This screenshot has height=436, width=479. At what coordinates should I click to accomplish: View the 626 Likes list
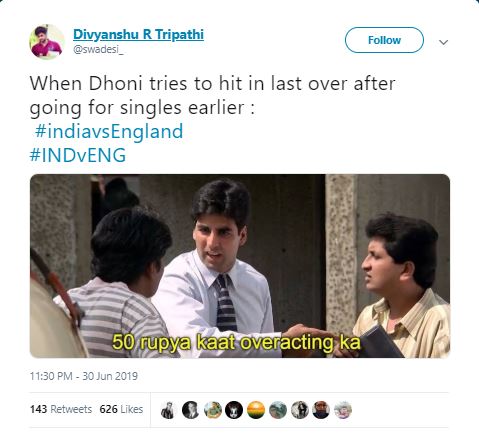click(x=121, y=409)
